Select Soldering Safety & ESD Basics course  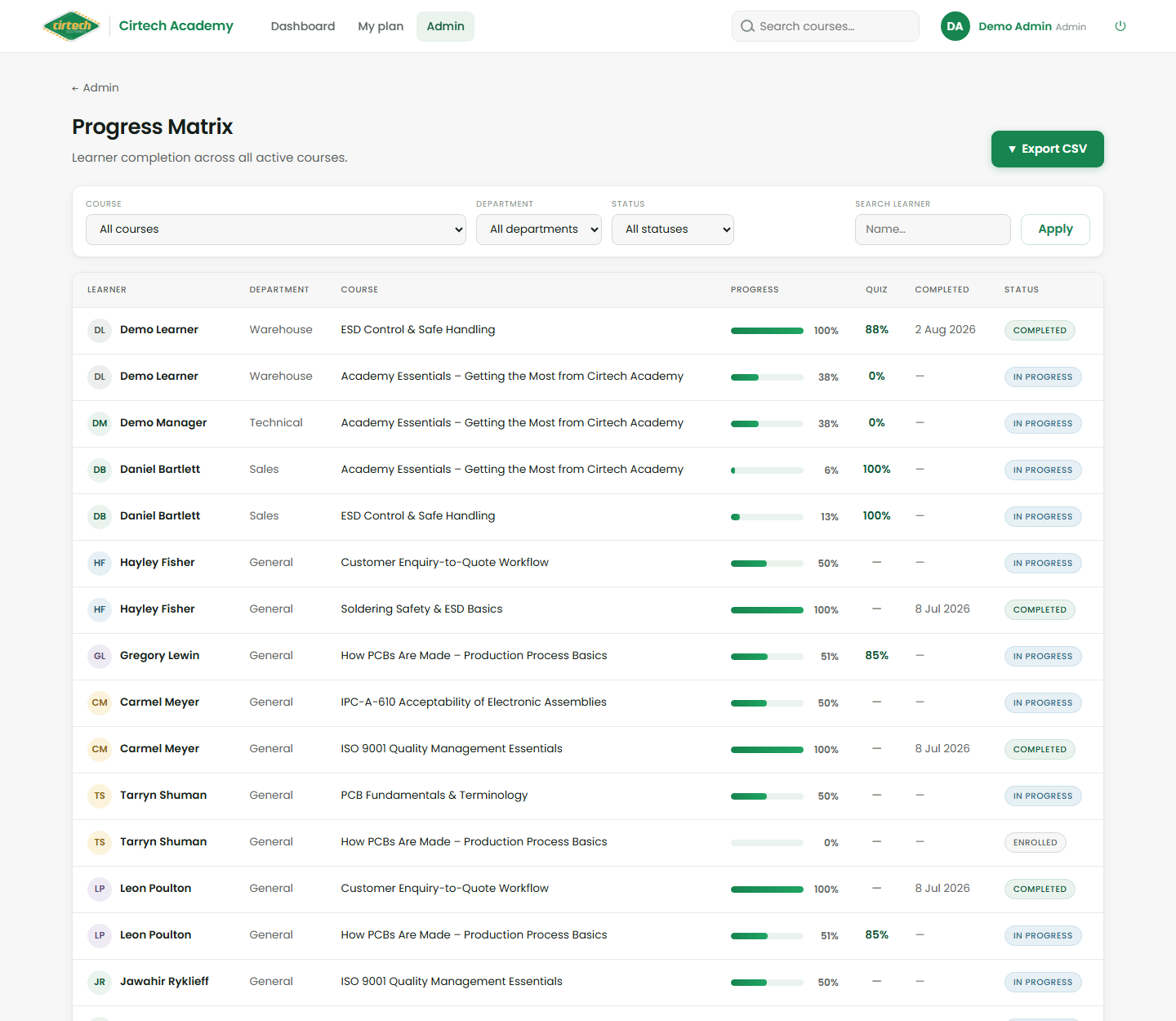421,609
